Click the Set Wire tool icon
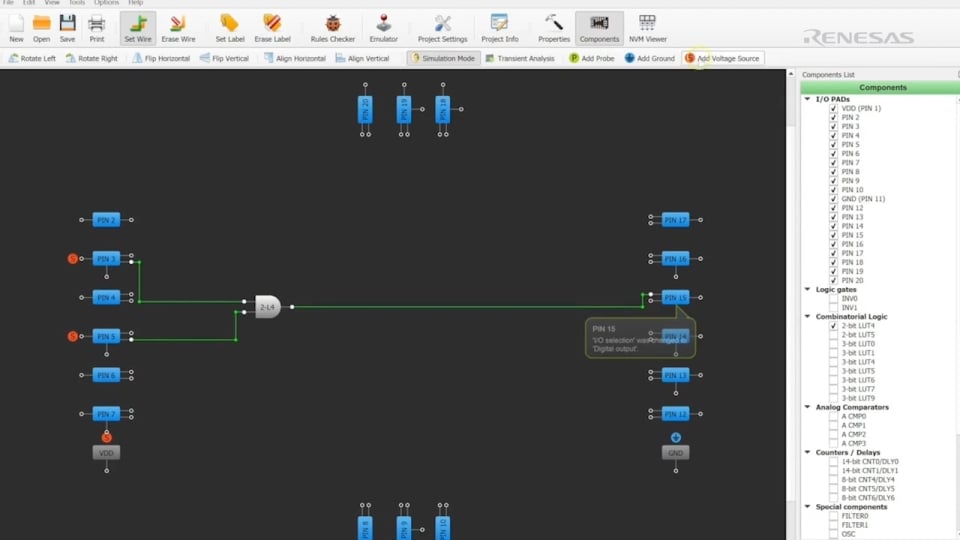 [137, 27]
